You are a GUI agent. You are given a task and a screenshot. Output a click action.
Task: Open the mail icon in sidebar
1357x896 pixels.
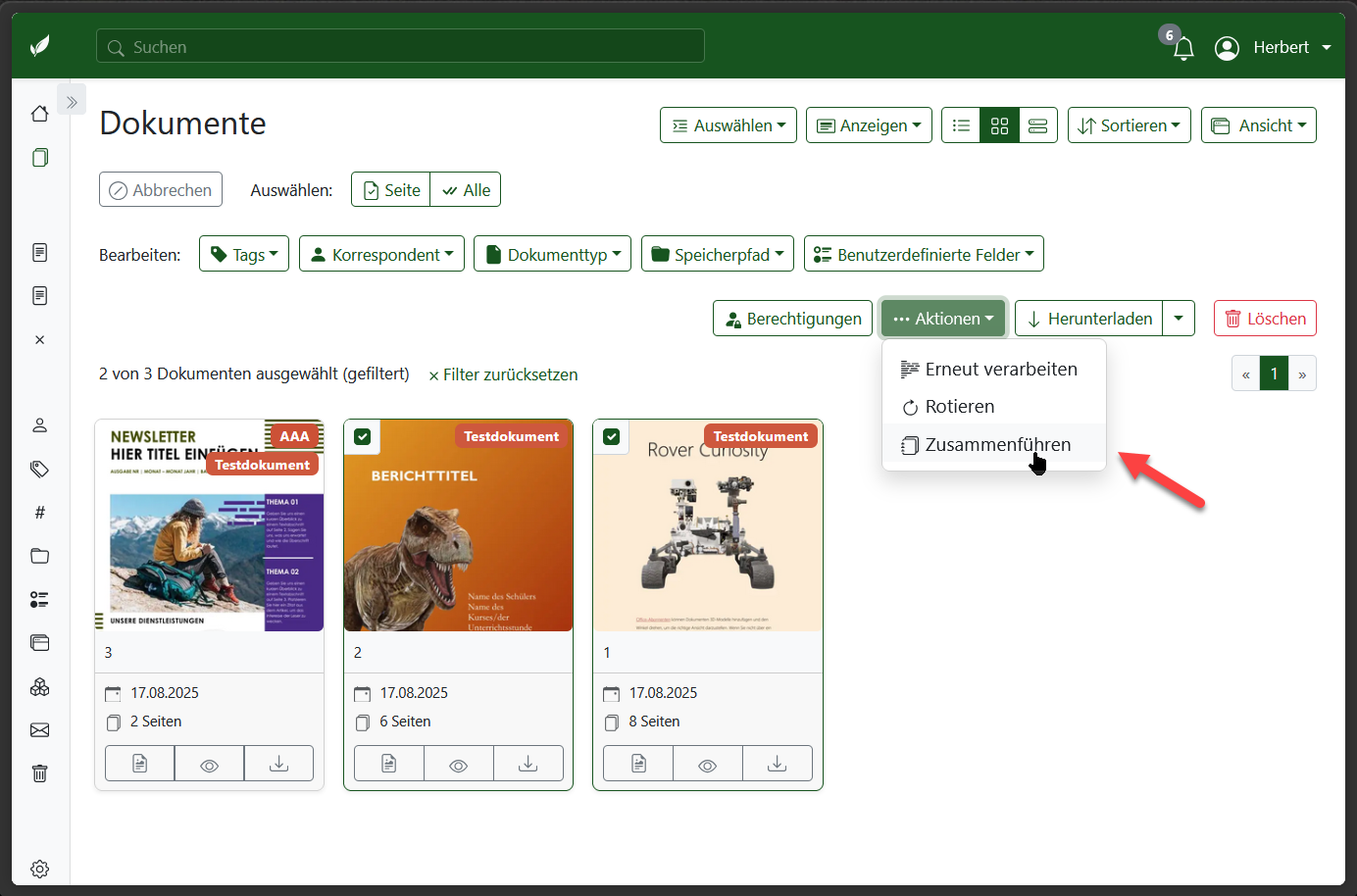pos(40,730)
